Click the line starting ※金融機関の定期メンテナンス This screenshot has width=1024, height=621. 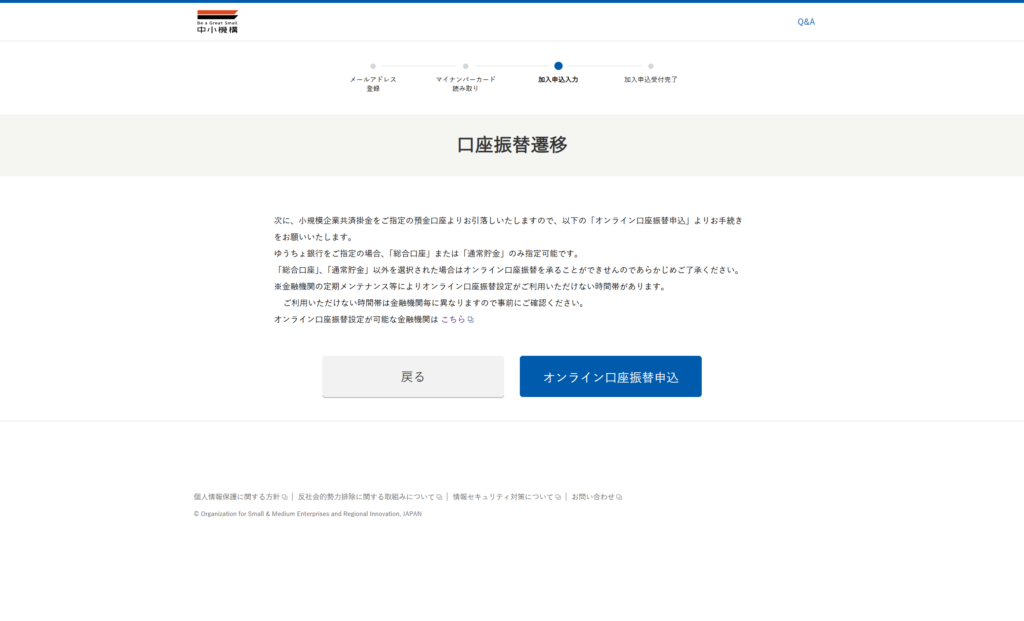[470, 287]
